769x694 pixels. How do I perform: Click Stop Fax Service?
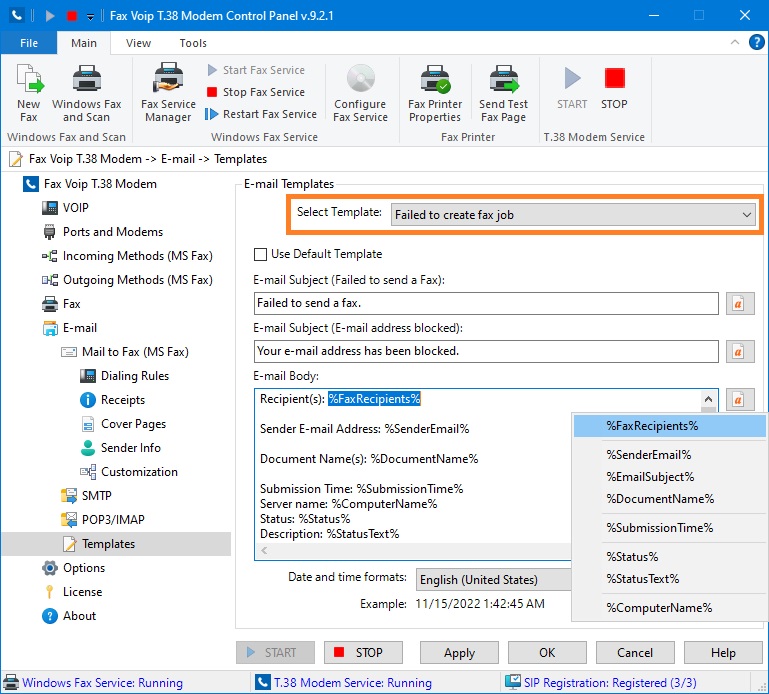point(256,92)
